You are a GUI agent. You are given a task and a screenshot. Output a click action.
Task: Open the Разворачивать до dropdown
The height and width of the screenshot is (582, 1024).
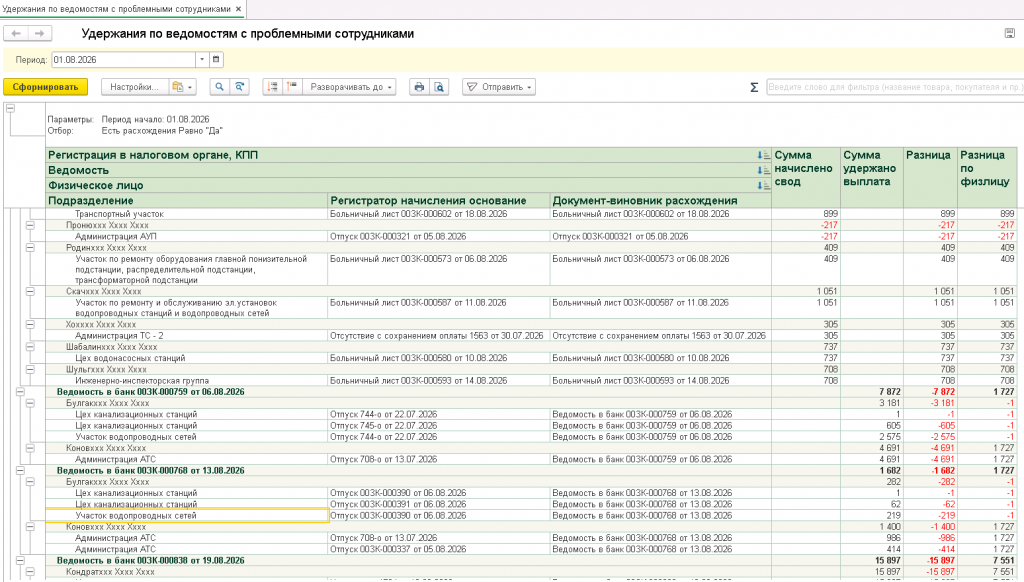(350, 87)
